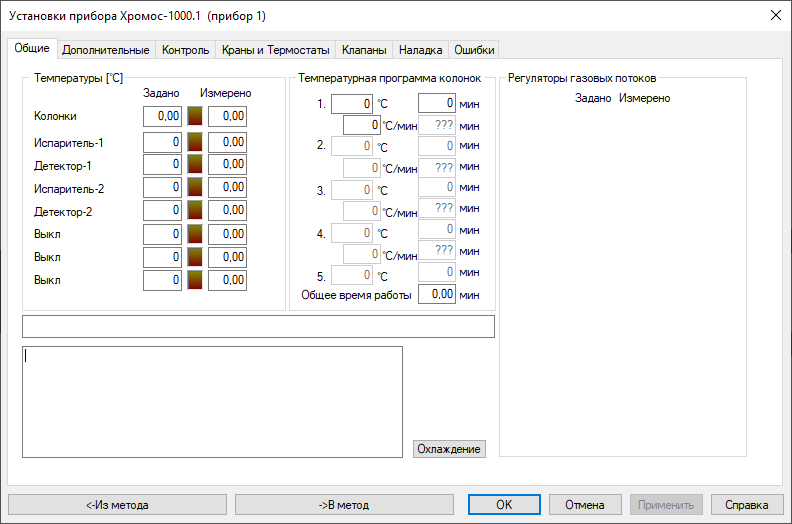Open the Наладка tab
This screenshot has width=792, height=524.
click(x=420, y=50)
